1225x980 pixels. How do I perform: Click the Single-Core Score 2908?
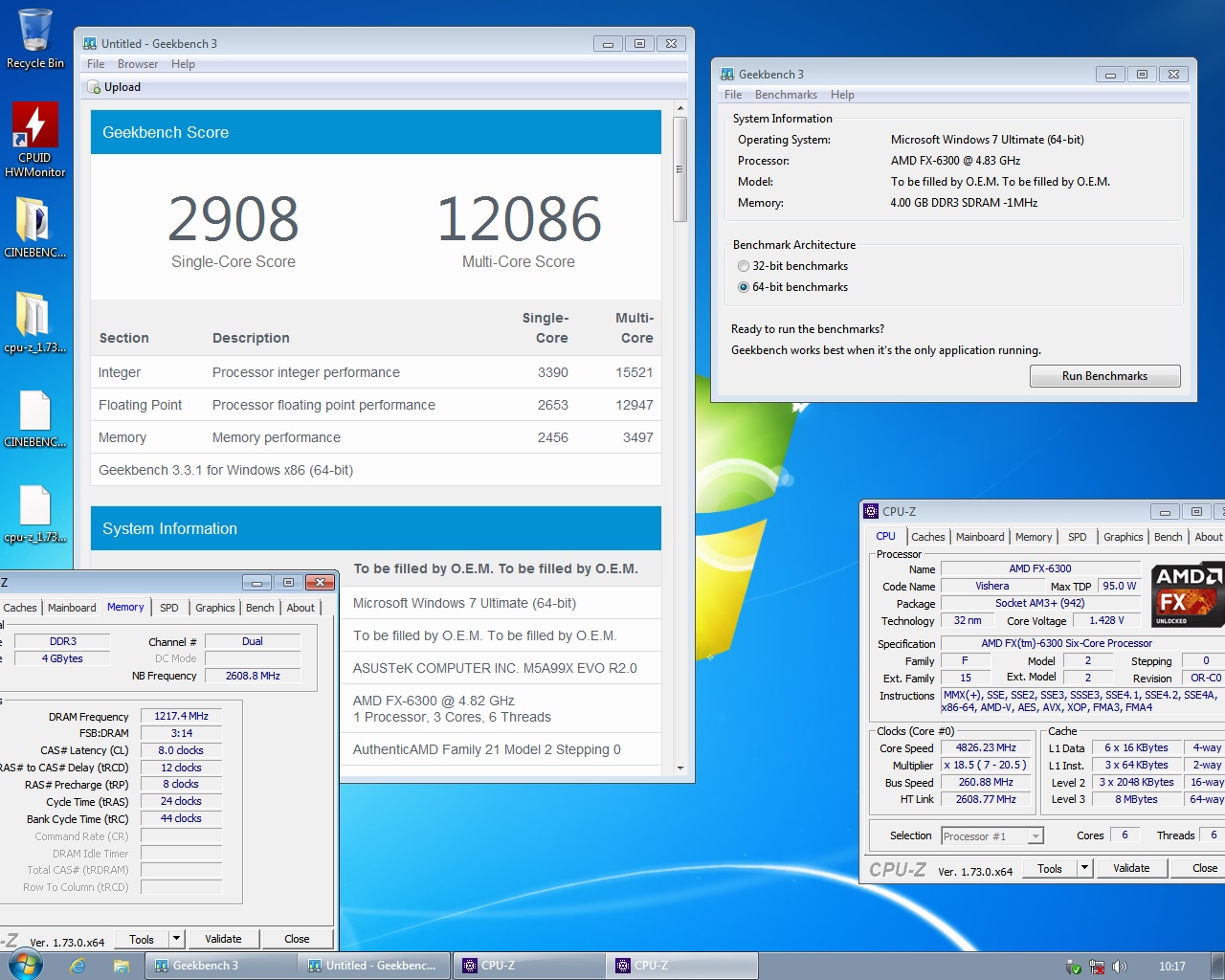tap(234, 219)
